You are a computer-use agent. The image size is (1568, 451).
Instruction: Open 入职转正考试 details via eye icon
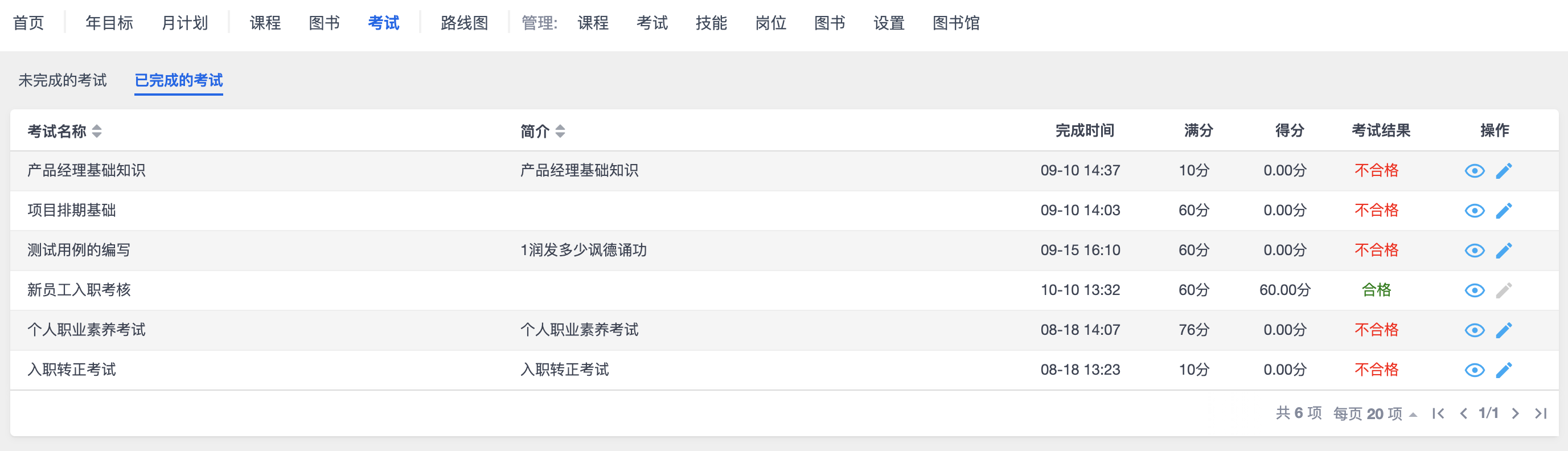click(1474, 370)
